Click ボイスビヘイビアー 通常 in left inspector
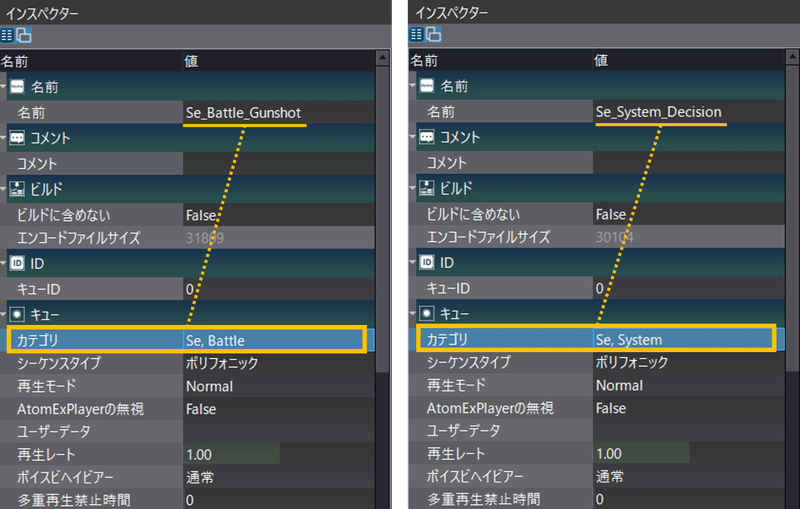Screen dimensions: 800x509 point(279,477)
